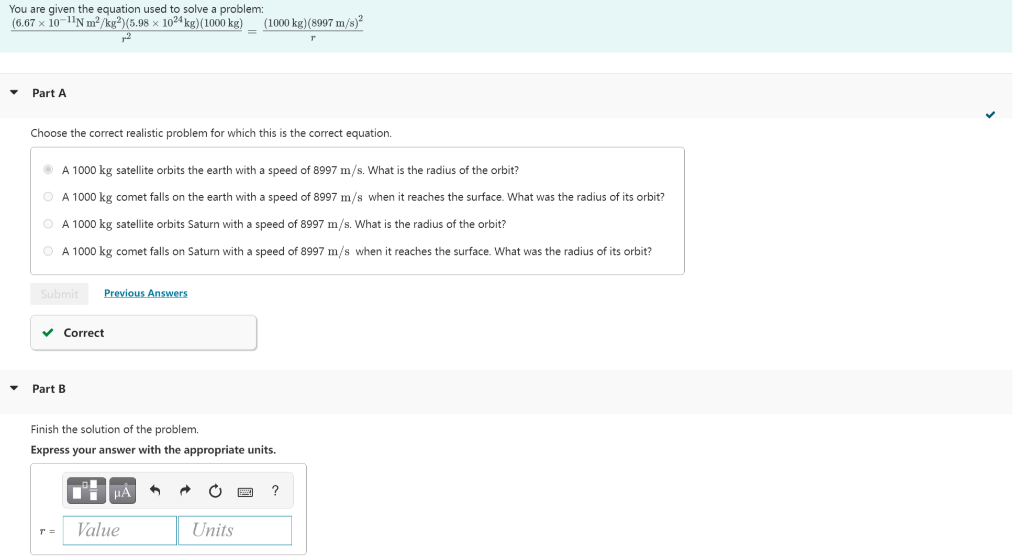Collapse the Part B section
This screenshot has height=558, width=1024.
(14, 388)
